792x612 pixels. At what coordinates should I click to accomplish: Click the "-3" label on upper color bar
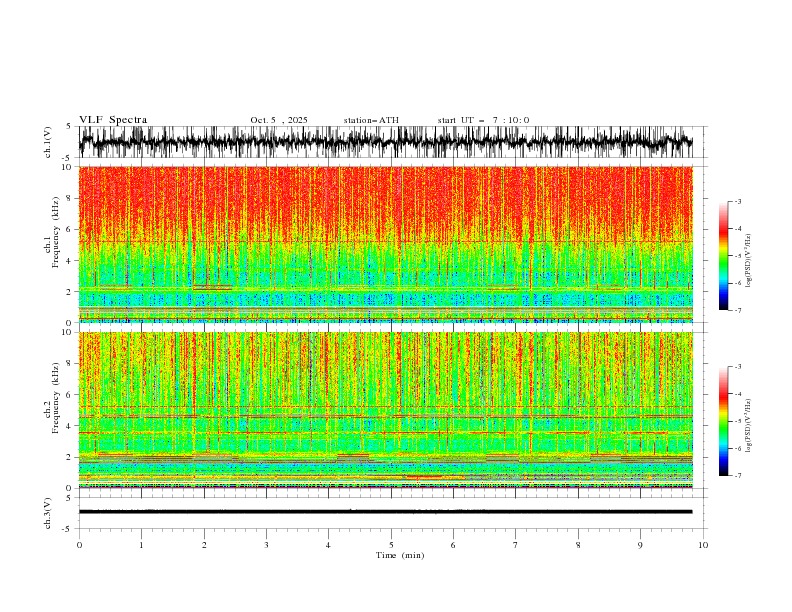(x=738, y=201)
